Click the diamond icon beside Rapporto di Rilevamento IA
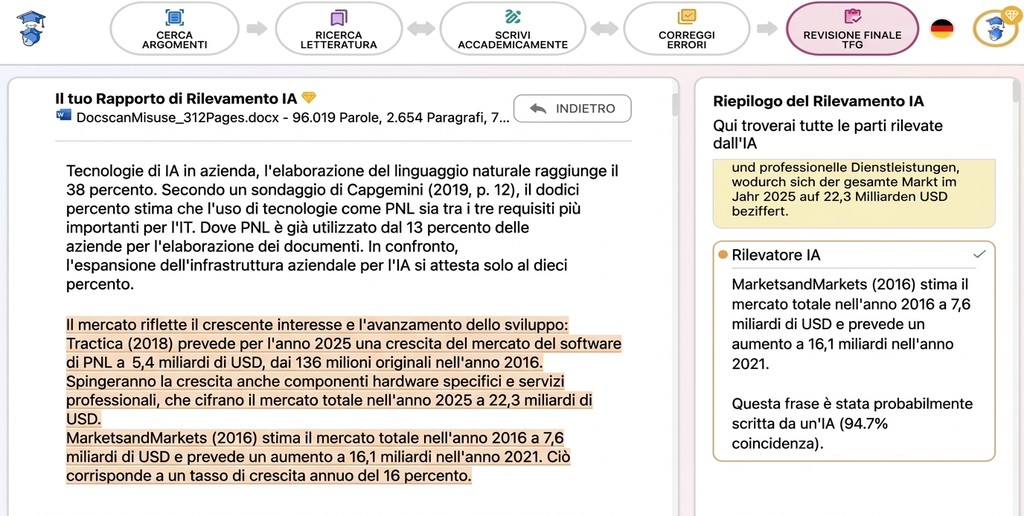The height and width of the screenshot is (516, 1024). coord(309,98)
